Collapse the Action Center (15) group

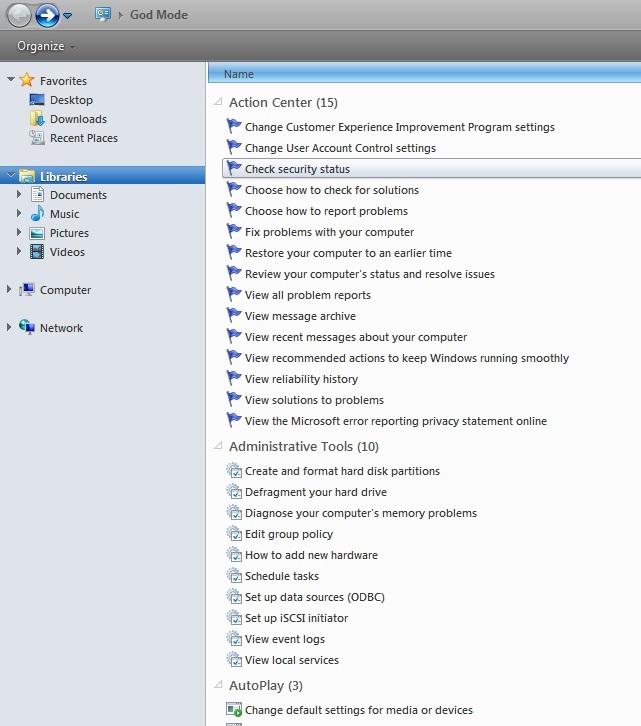pos(218,102)
